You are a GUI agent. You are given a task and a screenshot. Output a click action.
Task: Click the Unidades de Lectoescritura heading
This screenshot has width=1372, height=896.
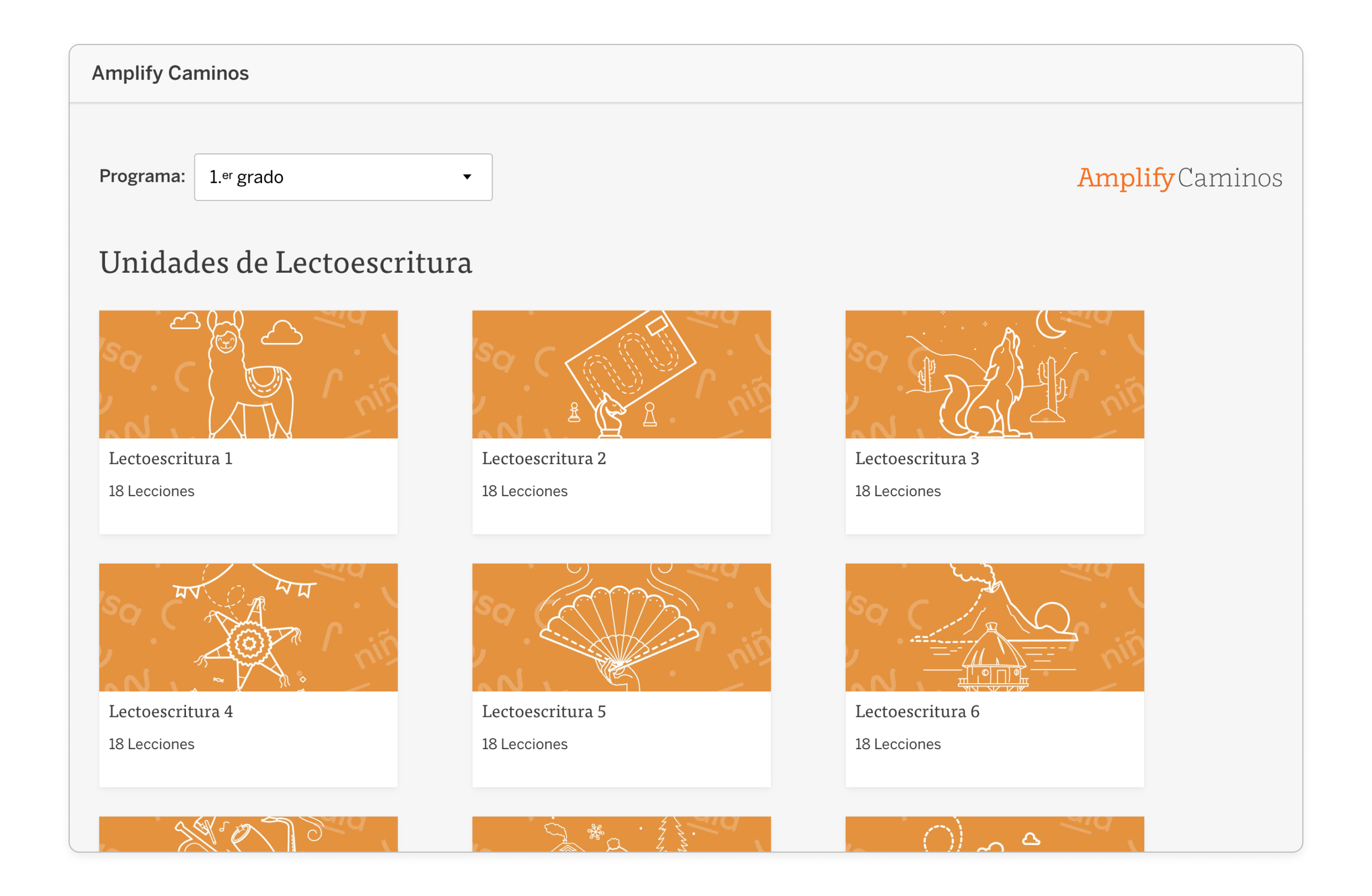tap(286, 263)
